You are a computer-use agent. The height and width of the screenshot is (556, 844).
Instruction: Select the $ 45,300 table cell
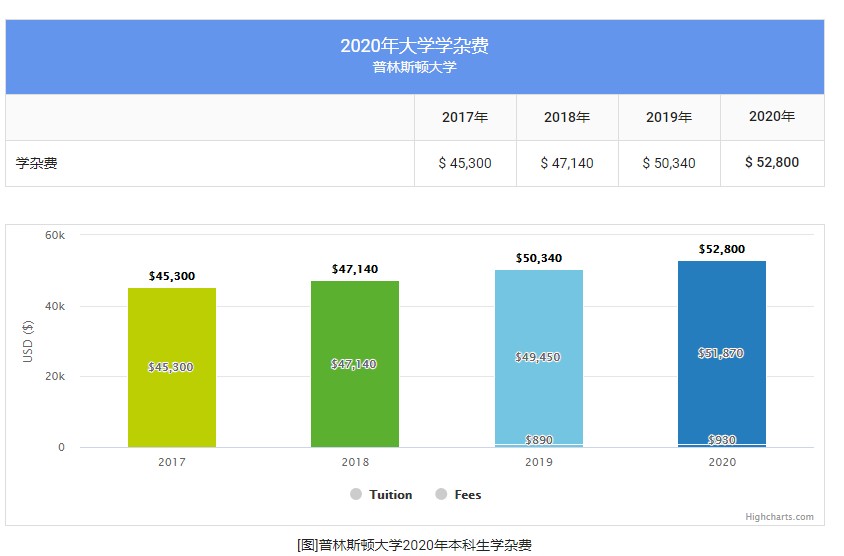point(465,163)
